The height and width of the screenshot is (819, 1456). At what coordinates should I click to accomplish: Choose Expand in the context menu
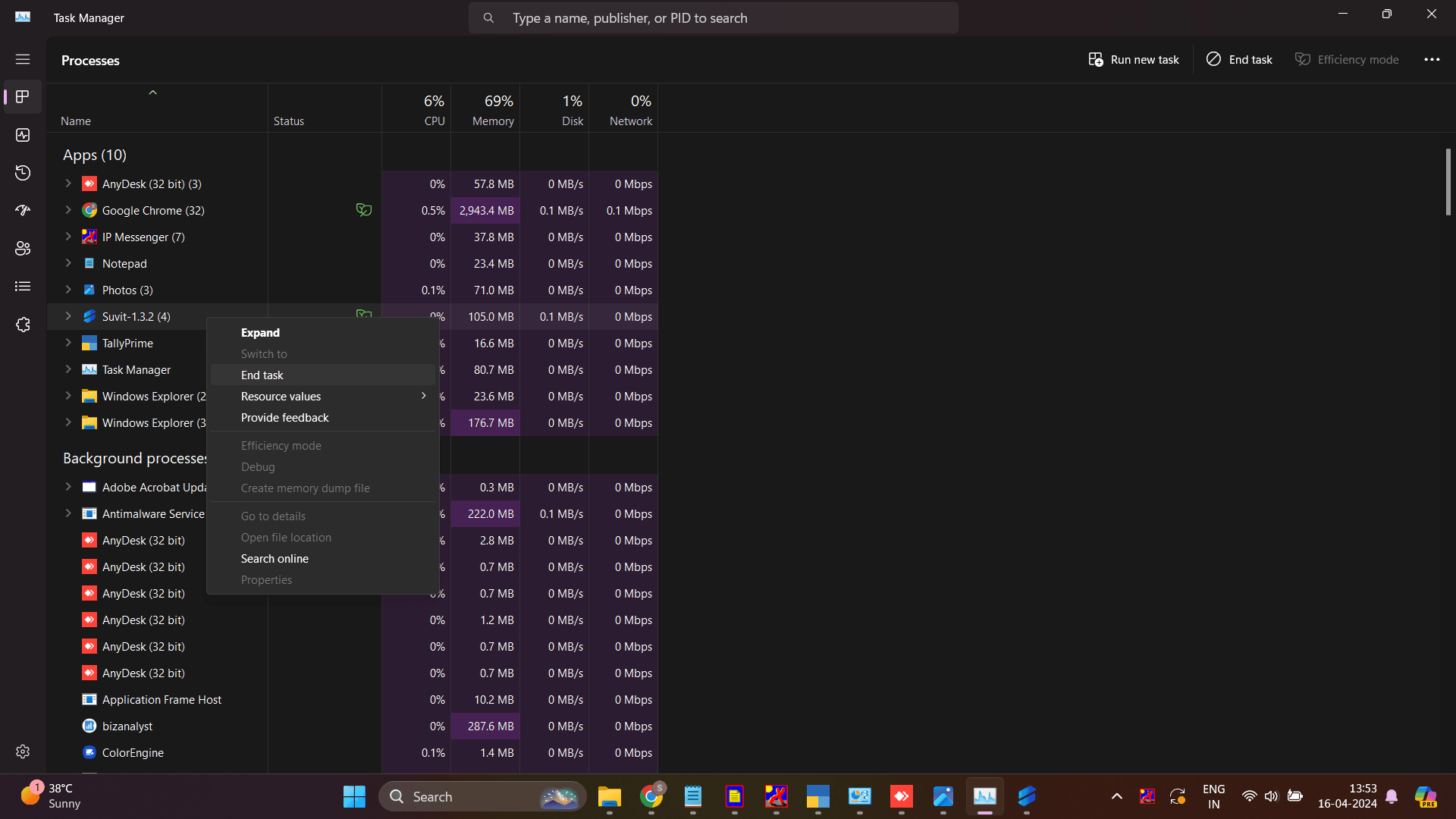[323, 332]
